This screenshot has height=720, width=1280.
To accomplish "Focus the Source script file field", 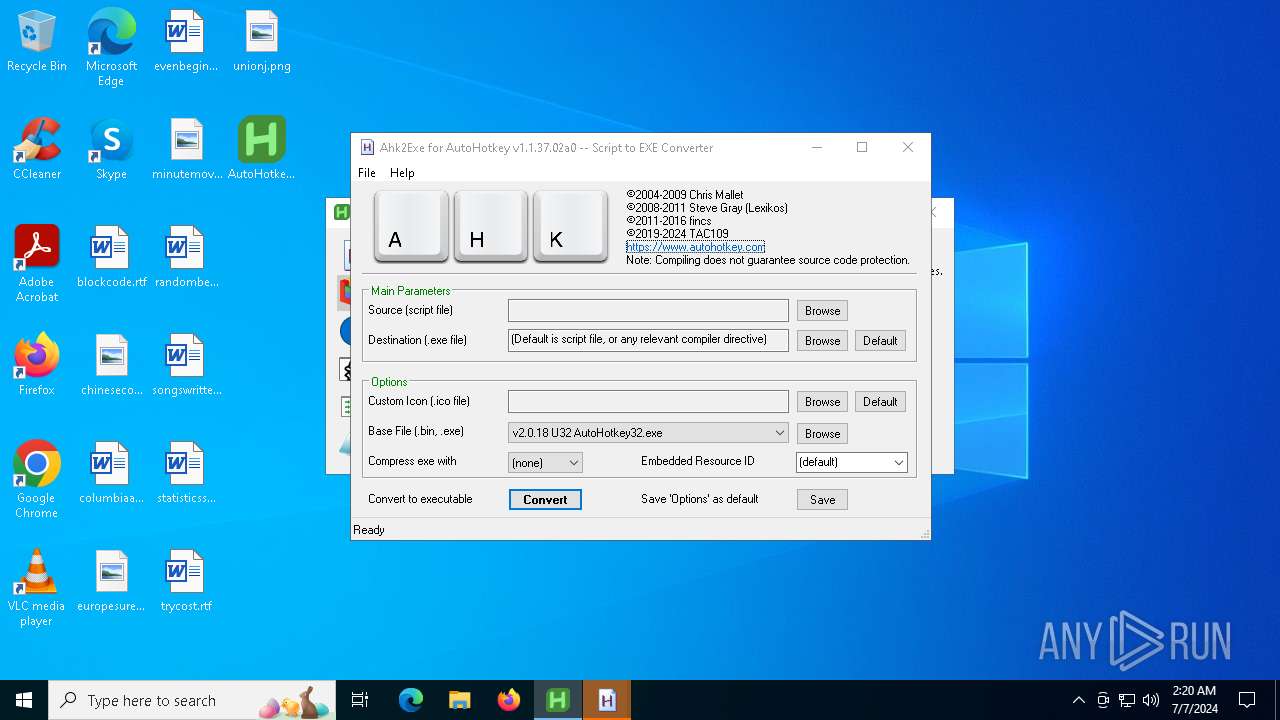I will point(648,311).
